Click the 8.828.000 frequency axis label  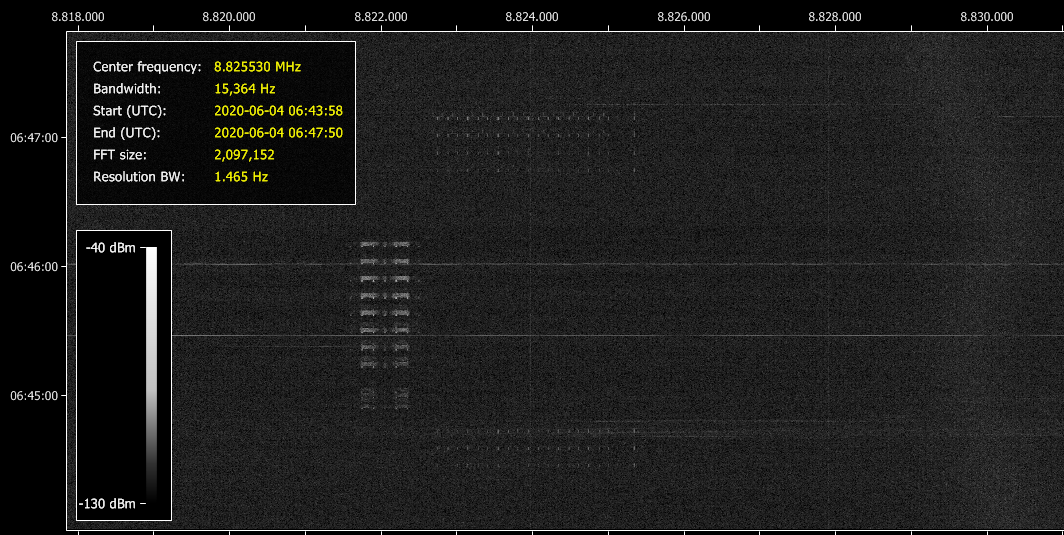835,17
